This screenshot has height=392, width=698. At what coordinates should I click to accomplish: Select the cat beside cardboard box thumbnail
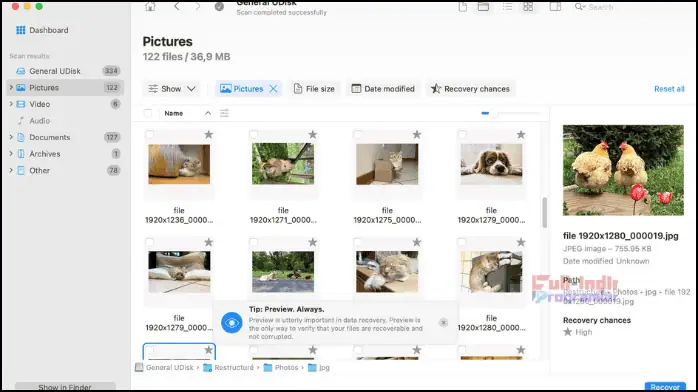point(387,164)
